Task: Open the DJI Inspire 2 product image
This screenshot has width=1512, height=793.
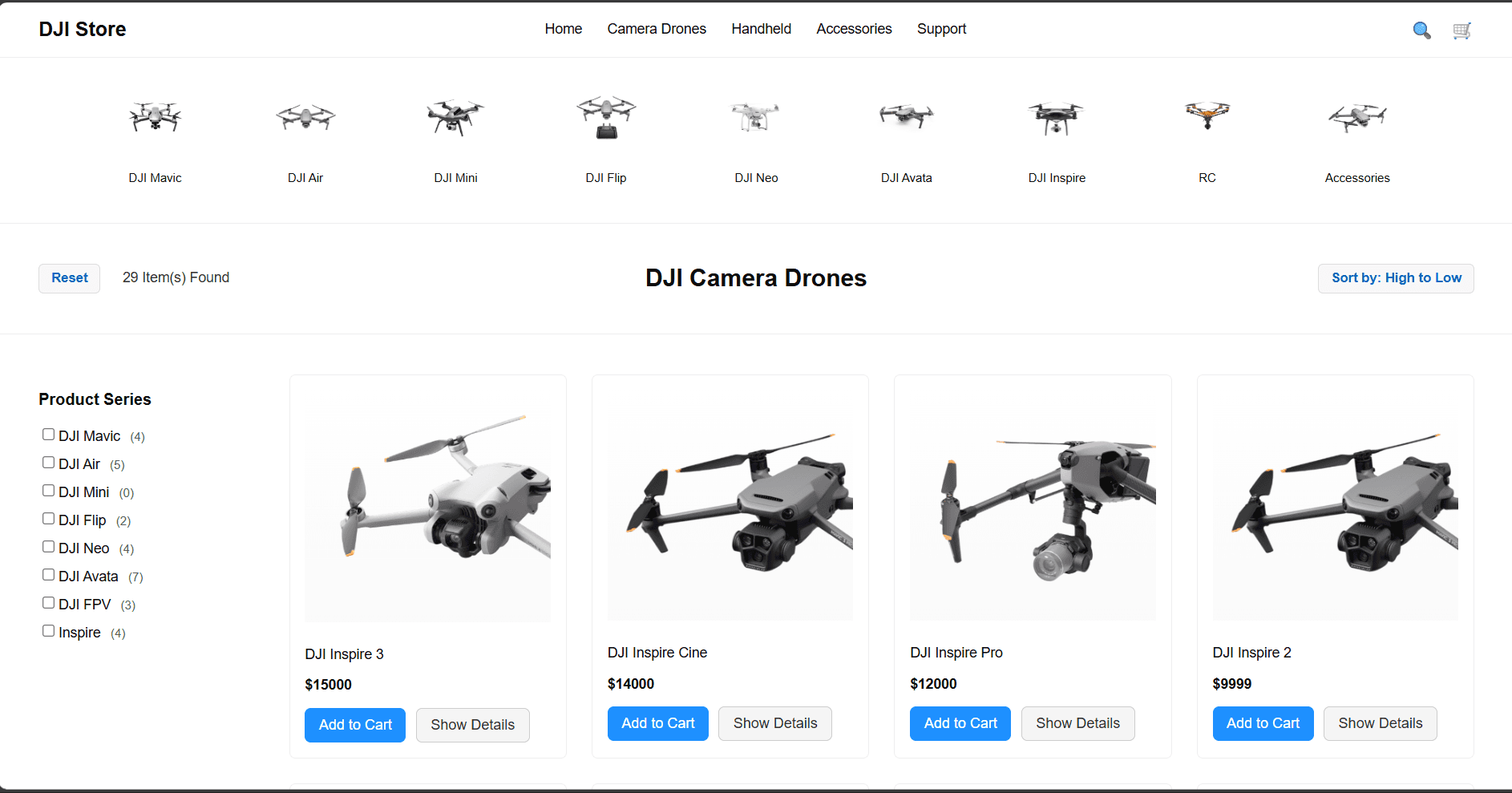Action: click(1336, 505)
